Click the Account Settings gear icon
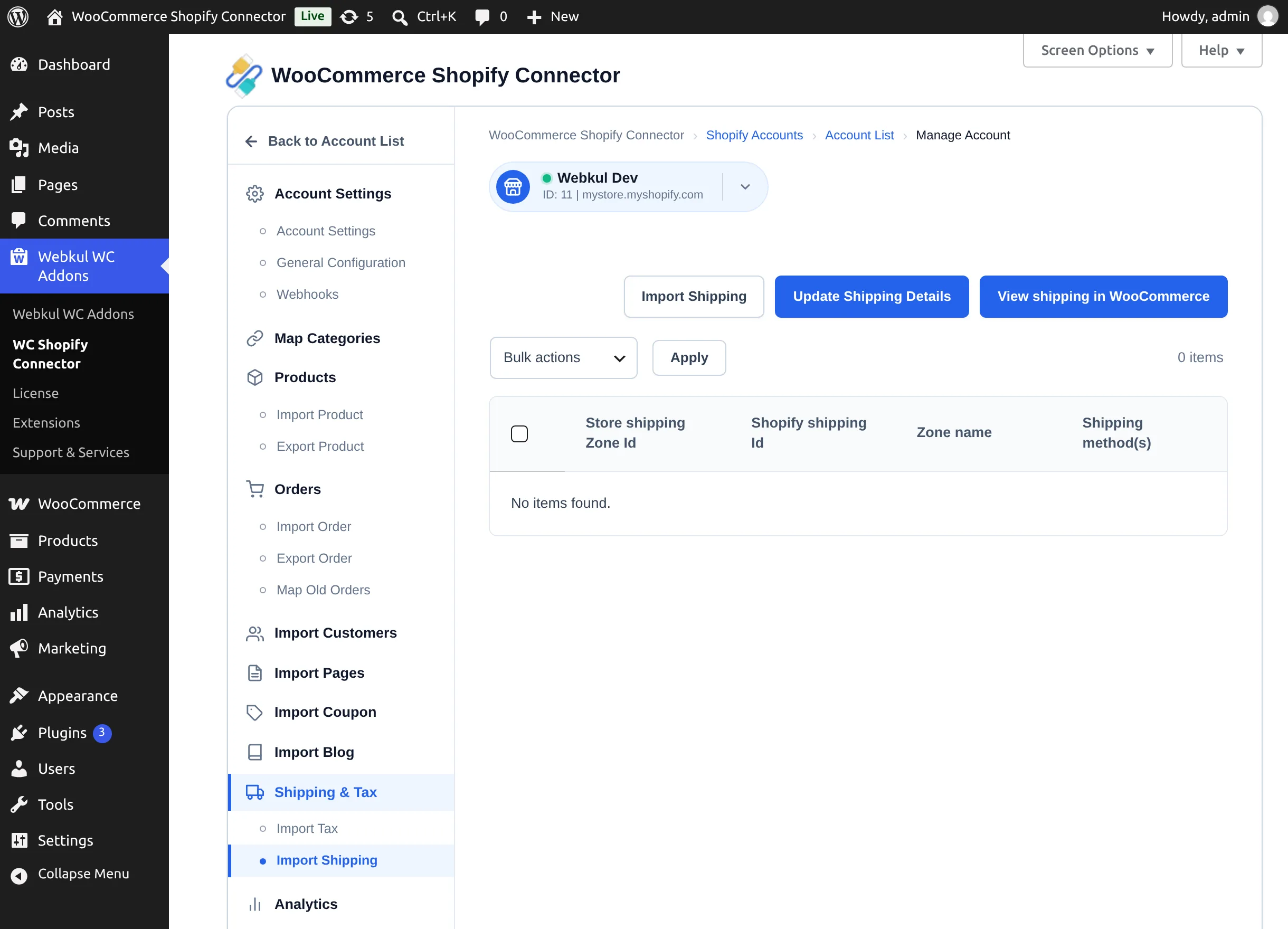 [x=254, y=194]
